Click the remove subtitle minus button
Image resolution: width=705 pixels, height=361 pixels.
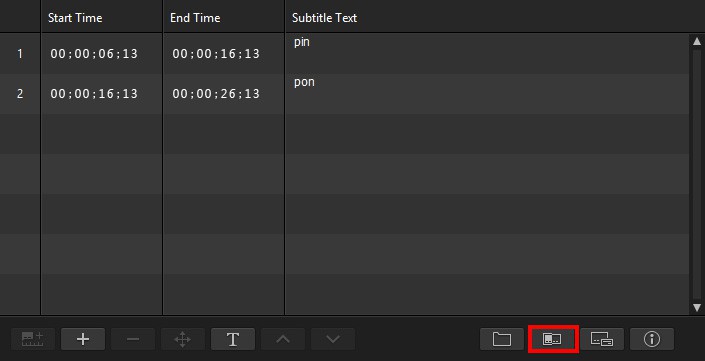click(133, 339)
